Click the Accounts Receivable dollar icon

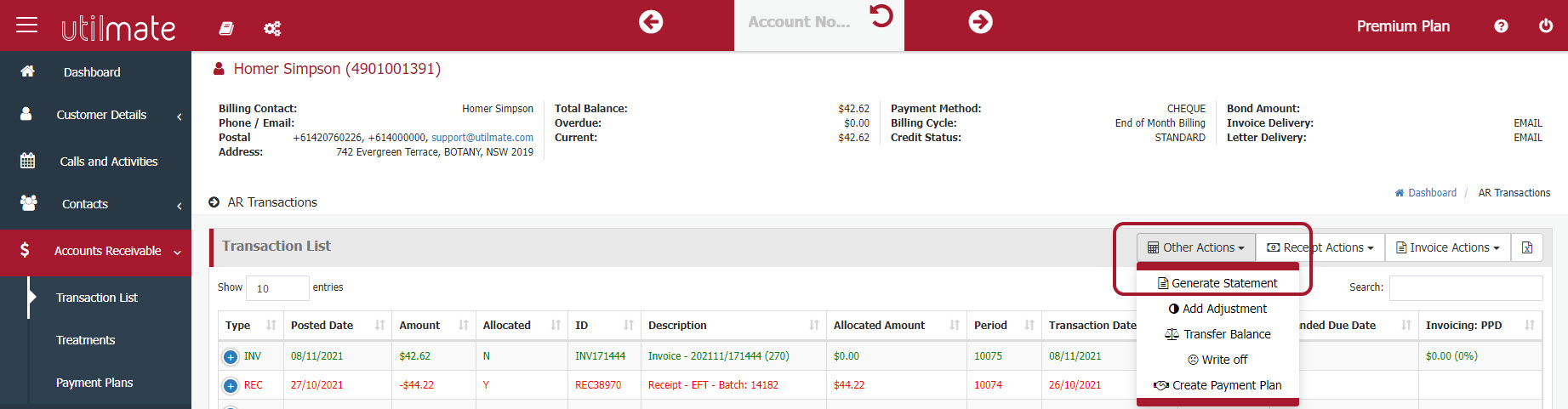[25, 250]
